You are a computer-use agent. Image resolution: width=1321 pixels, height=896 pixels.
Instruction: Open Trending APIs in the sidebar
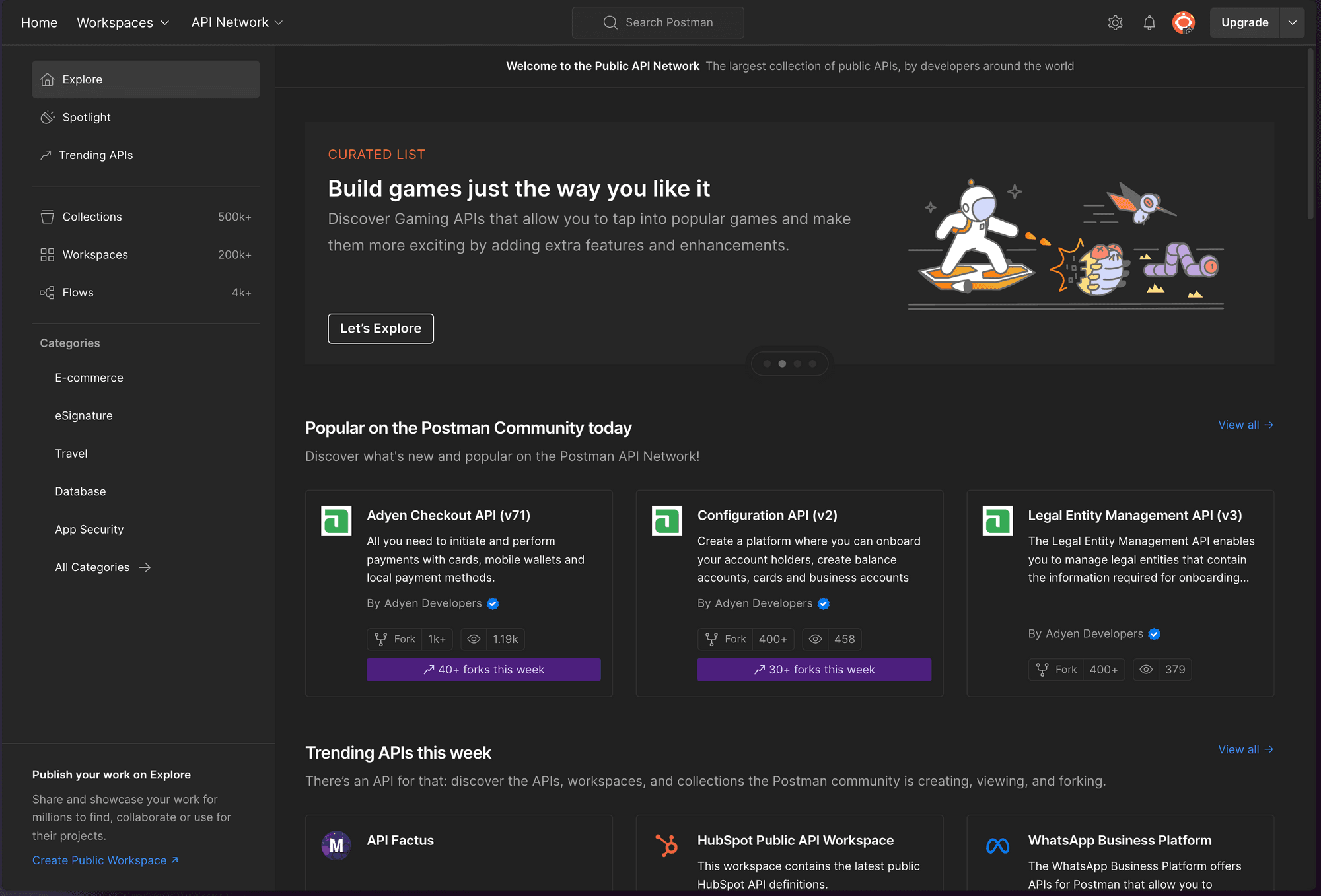click(x=96, y=155)
